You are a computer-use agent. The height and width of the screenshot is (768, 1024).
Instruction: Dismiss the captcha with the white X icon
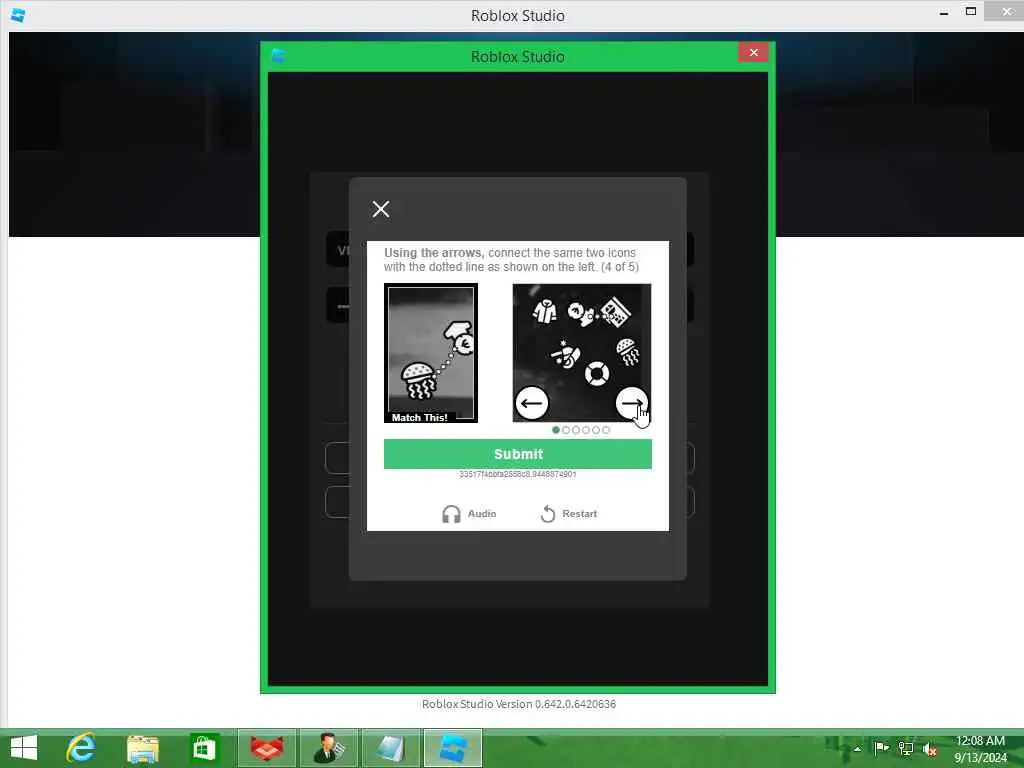tap(381, 209)
